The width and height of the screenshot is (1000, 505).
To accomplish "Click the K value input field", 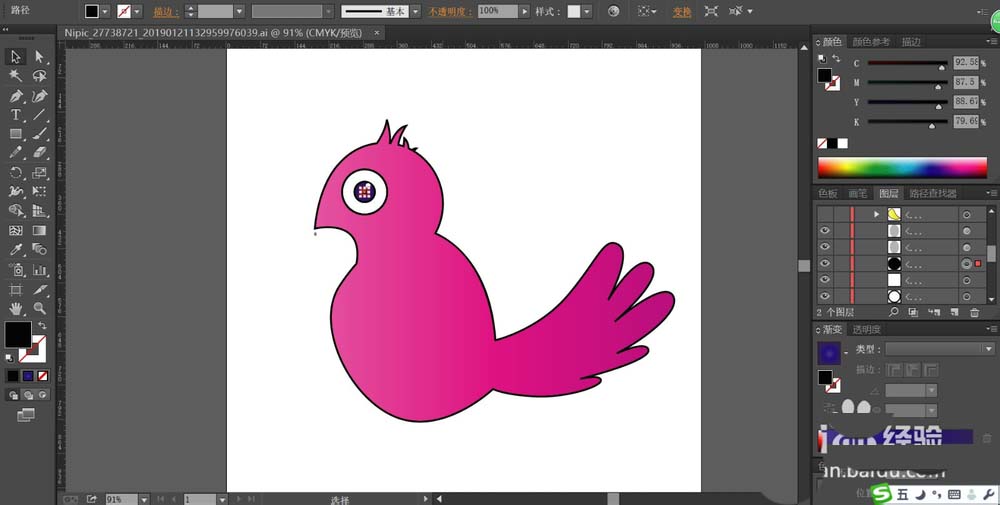I will coord(966,121).
